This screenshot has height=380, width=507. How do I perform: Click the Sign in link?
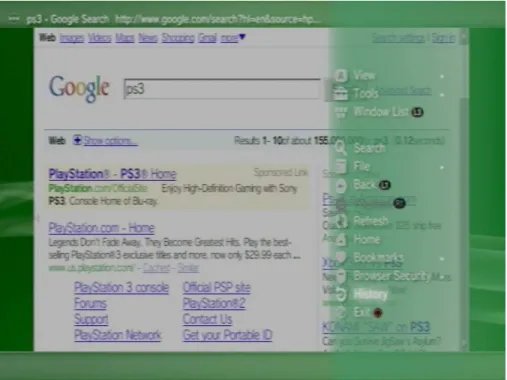443,38
